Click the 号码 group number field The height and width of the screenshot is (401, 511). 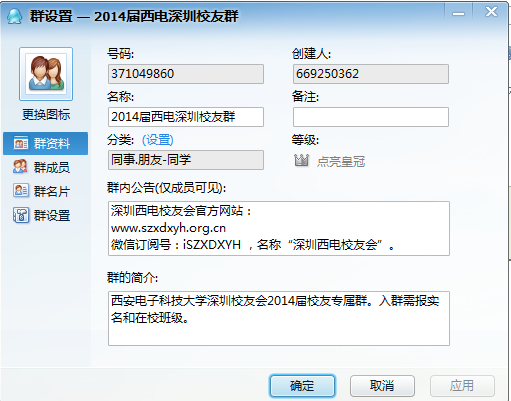point(186,74)
